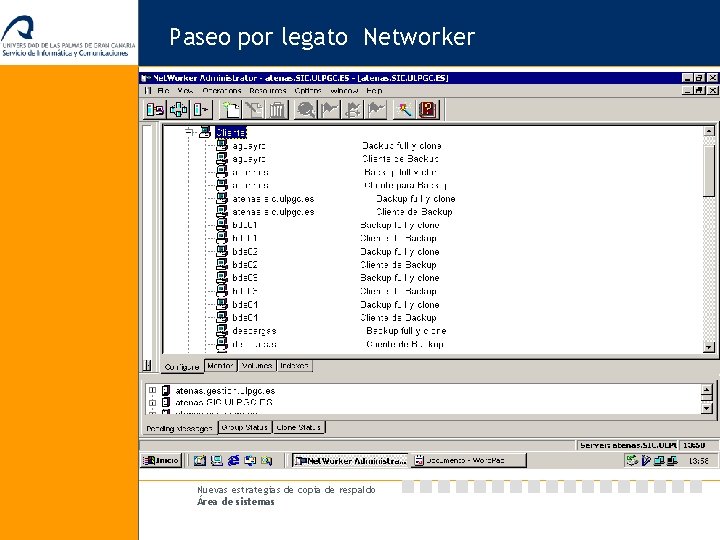Open Internet Explorer from quick launch
The width and height of the screenshot is (720, 540).
tap(233, 460)
